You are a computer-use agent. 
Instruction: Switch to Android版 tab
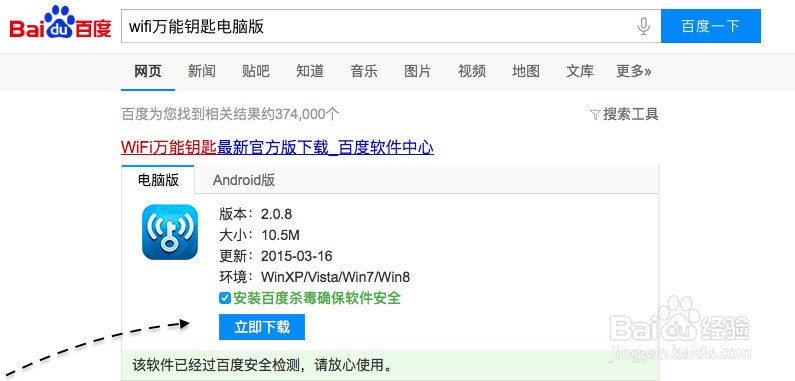point(244,180)
